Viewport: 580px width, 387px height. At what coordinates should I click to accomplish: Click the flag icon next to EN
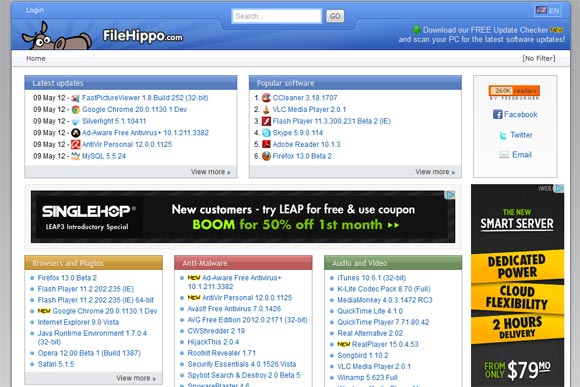tap(541, 10)
